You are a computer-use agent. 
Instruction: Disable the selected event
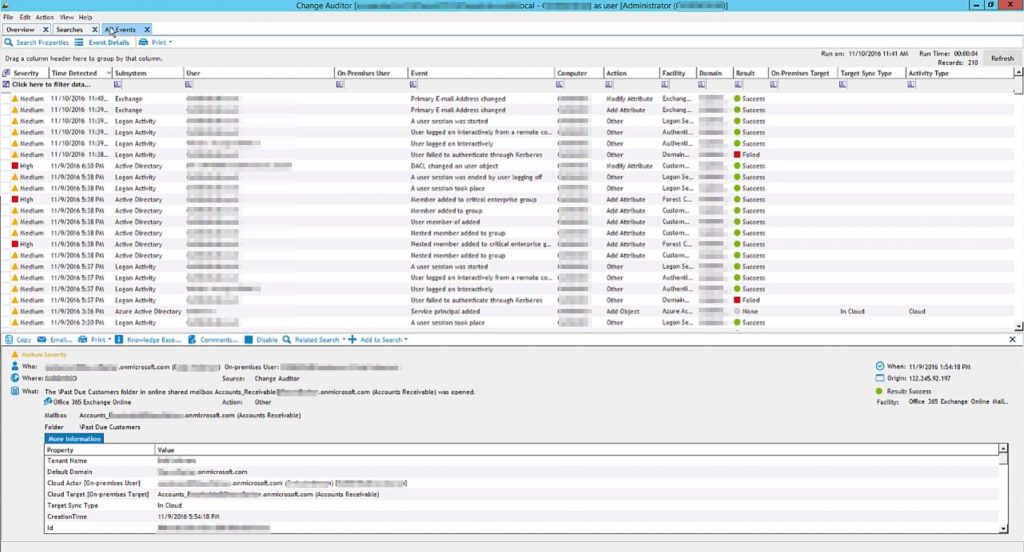[262, 340]
